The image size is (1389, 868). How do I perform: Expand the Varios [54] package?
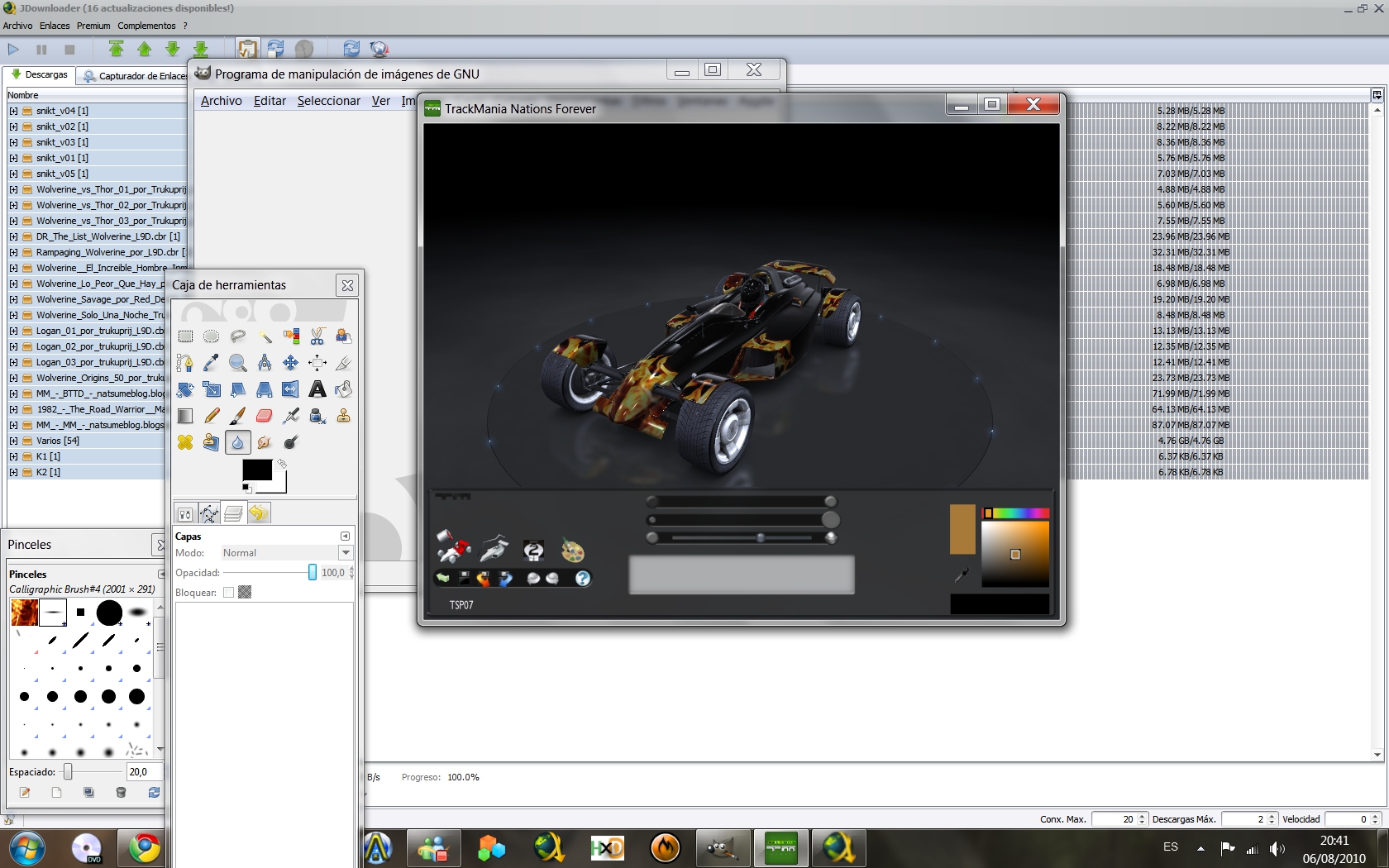[13, 441]
